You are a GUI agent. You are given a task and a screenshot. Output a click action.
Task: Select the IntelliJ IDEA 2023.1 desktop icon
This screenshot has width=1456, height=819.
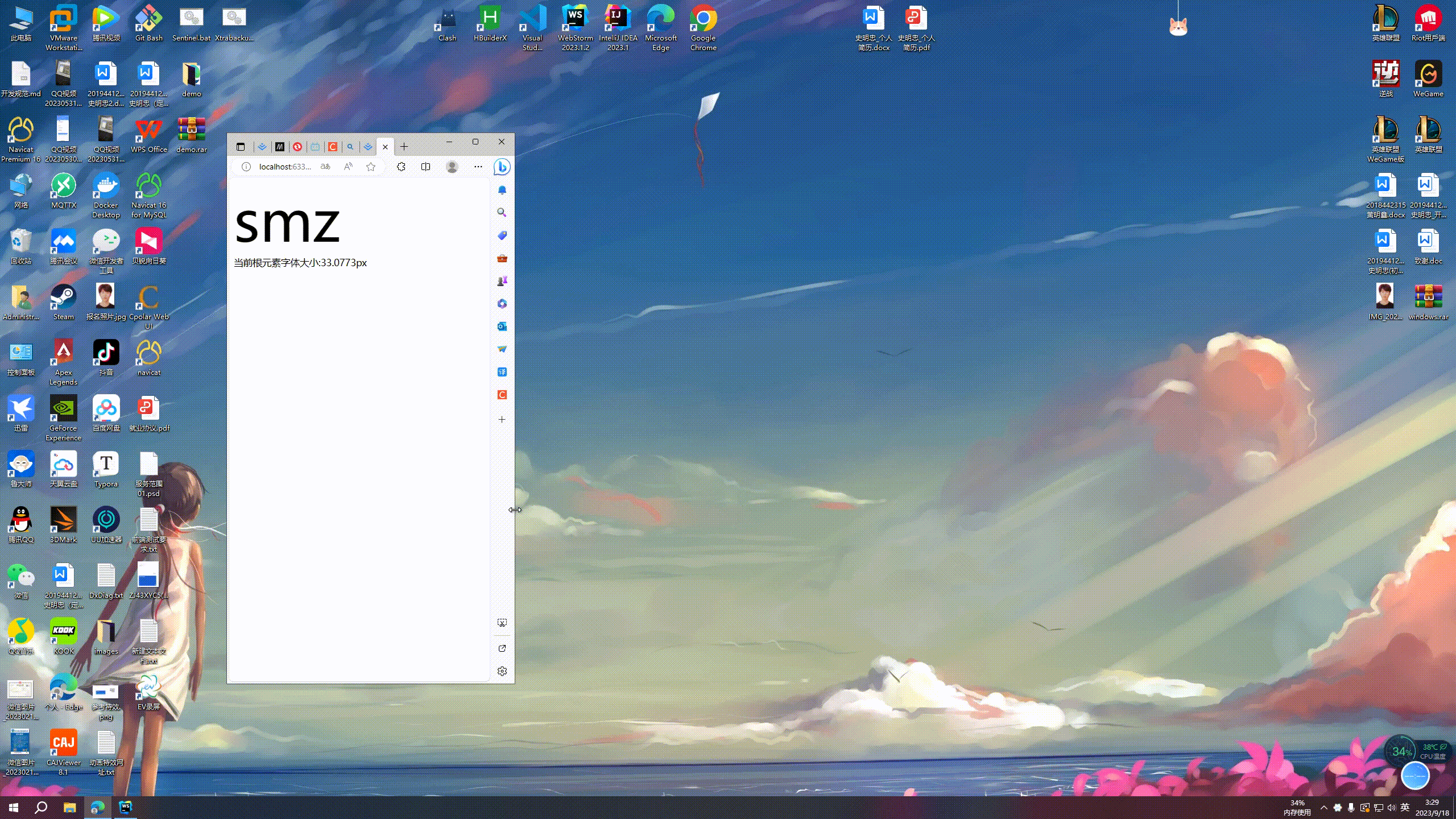(x=618, y=28)
